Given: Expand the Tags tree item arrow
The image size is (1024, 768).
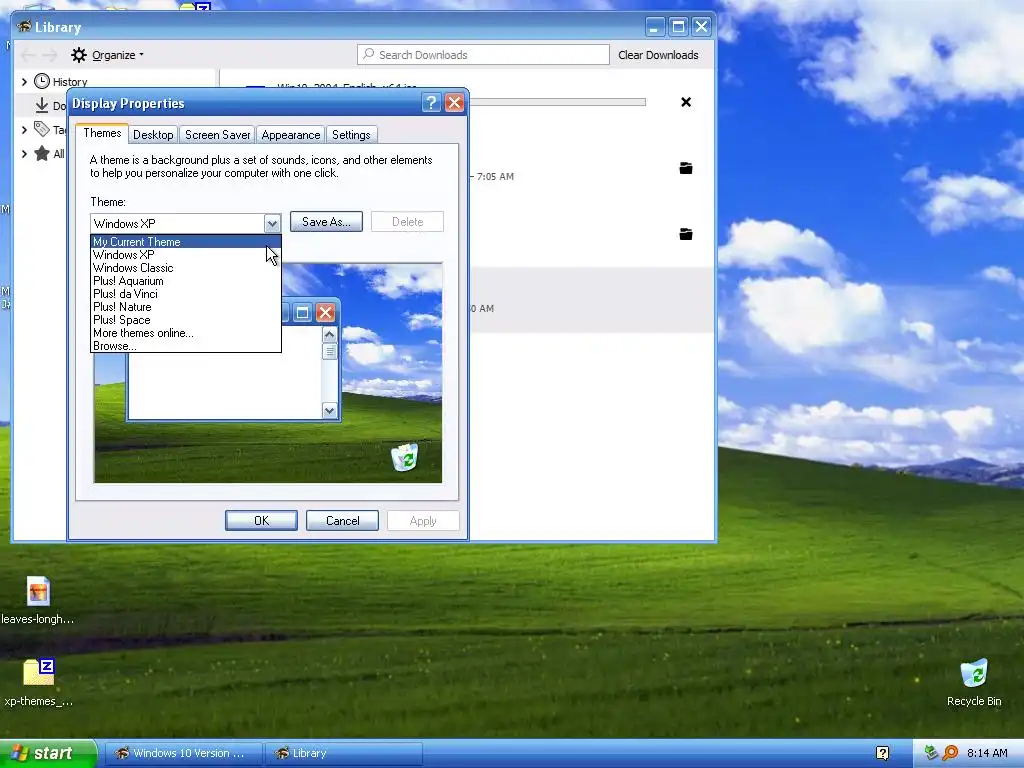Looking at the screenshot, I should (x=24, y=130).
